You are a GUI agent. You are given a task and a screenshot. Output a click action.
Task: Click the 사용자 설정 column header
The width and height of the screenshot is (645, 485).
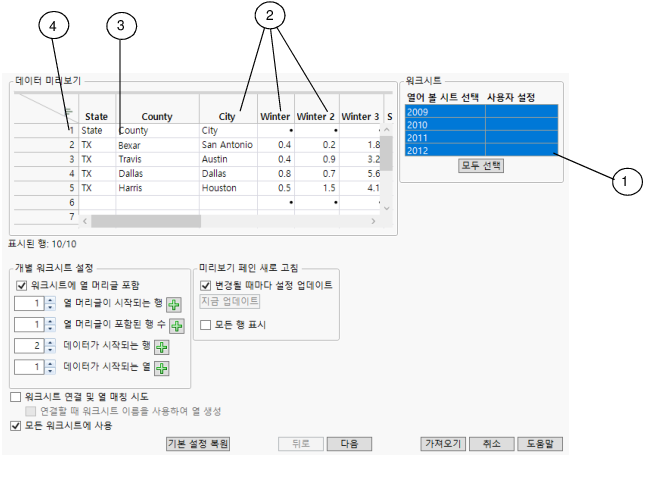pyautogui.click(x=511, y=97)
